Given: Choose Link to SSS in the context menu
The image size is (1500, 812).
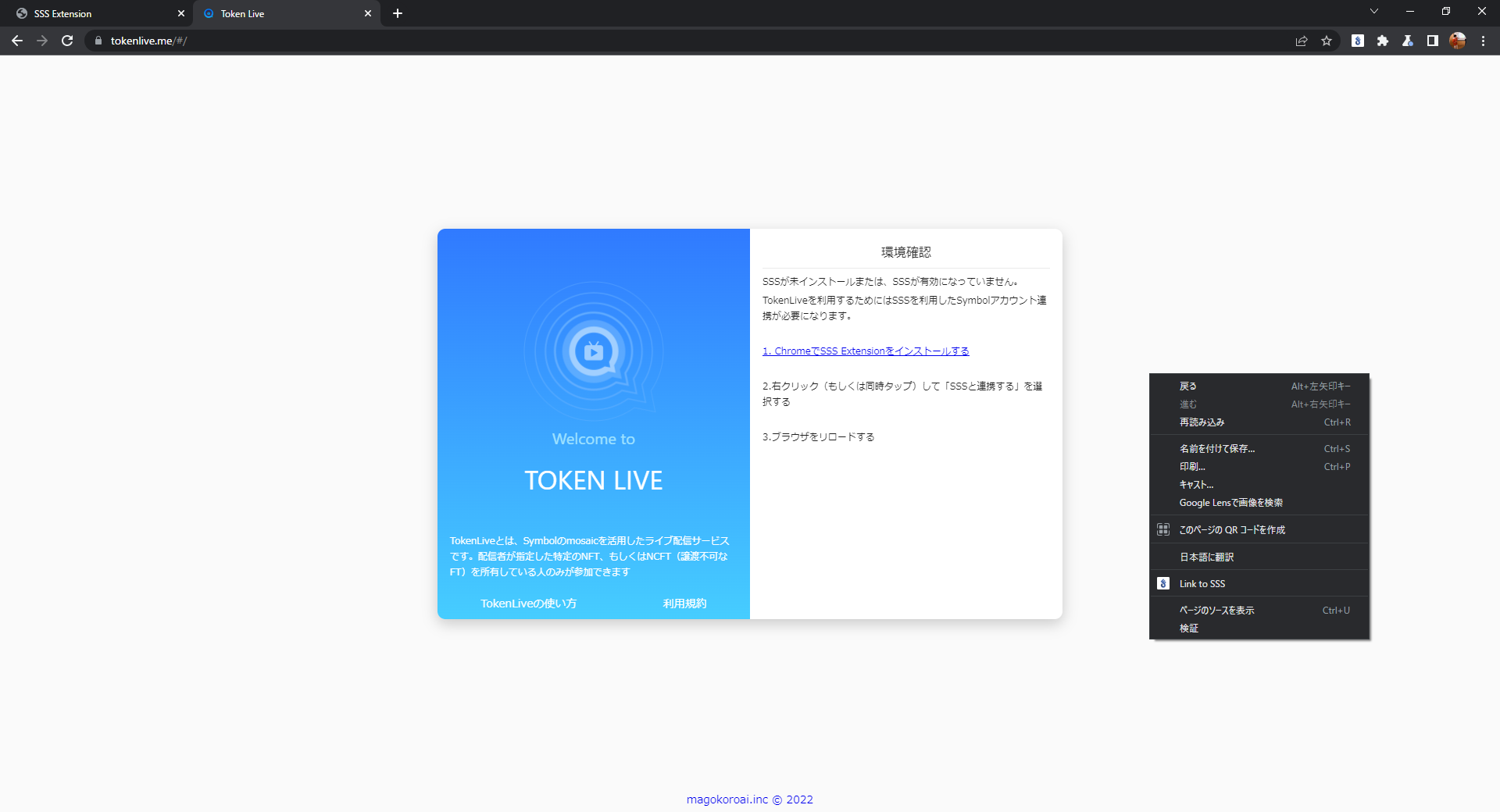Looking at the screenshot, I should coord(1259,583).
